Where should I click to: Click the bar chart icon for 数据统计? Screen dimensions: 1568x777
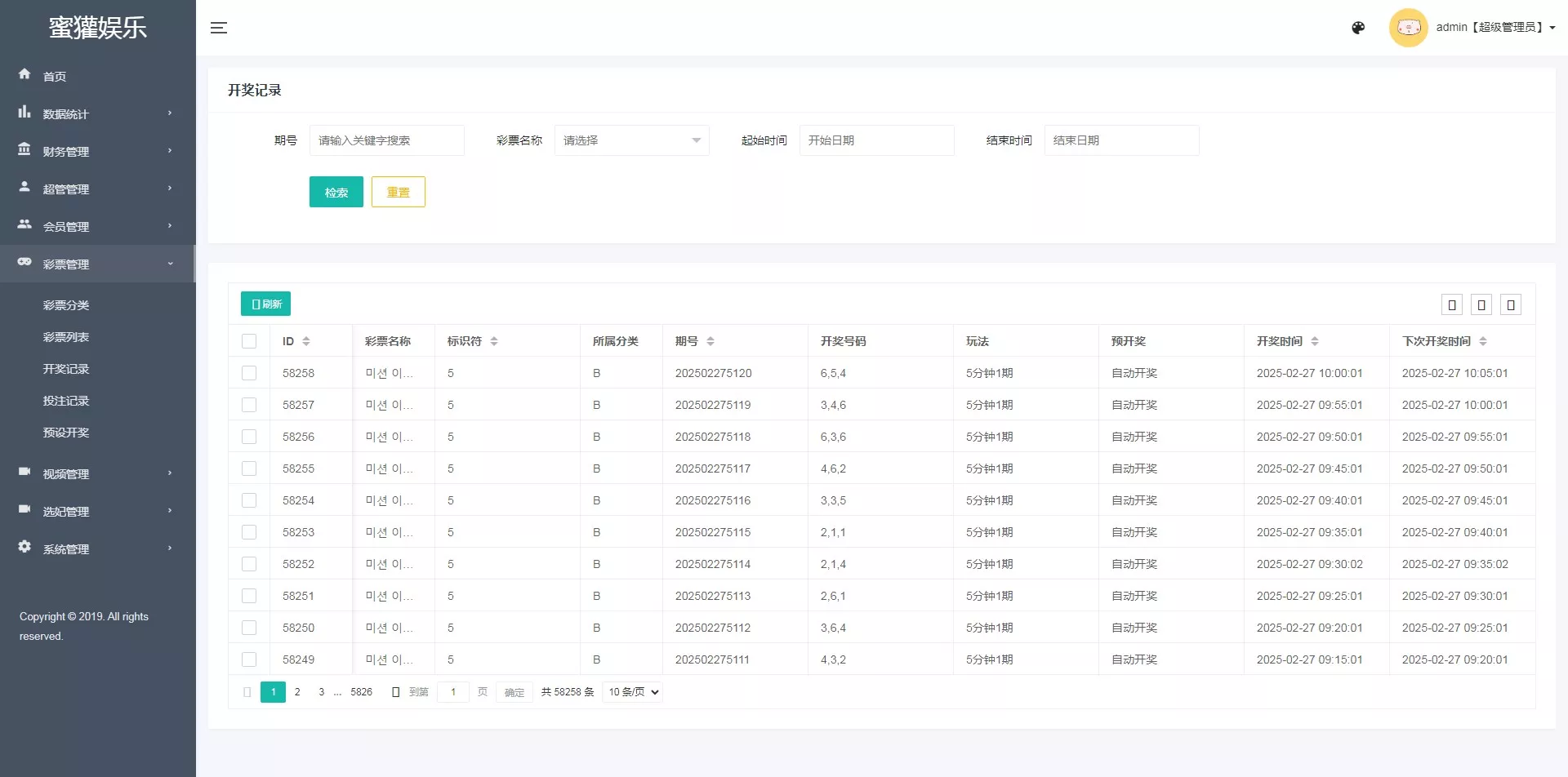coord(24,113)
